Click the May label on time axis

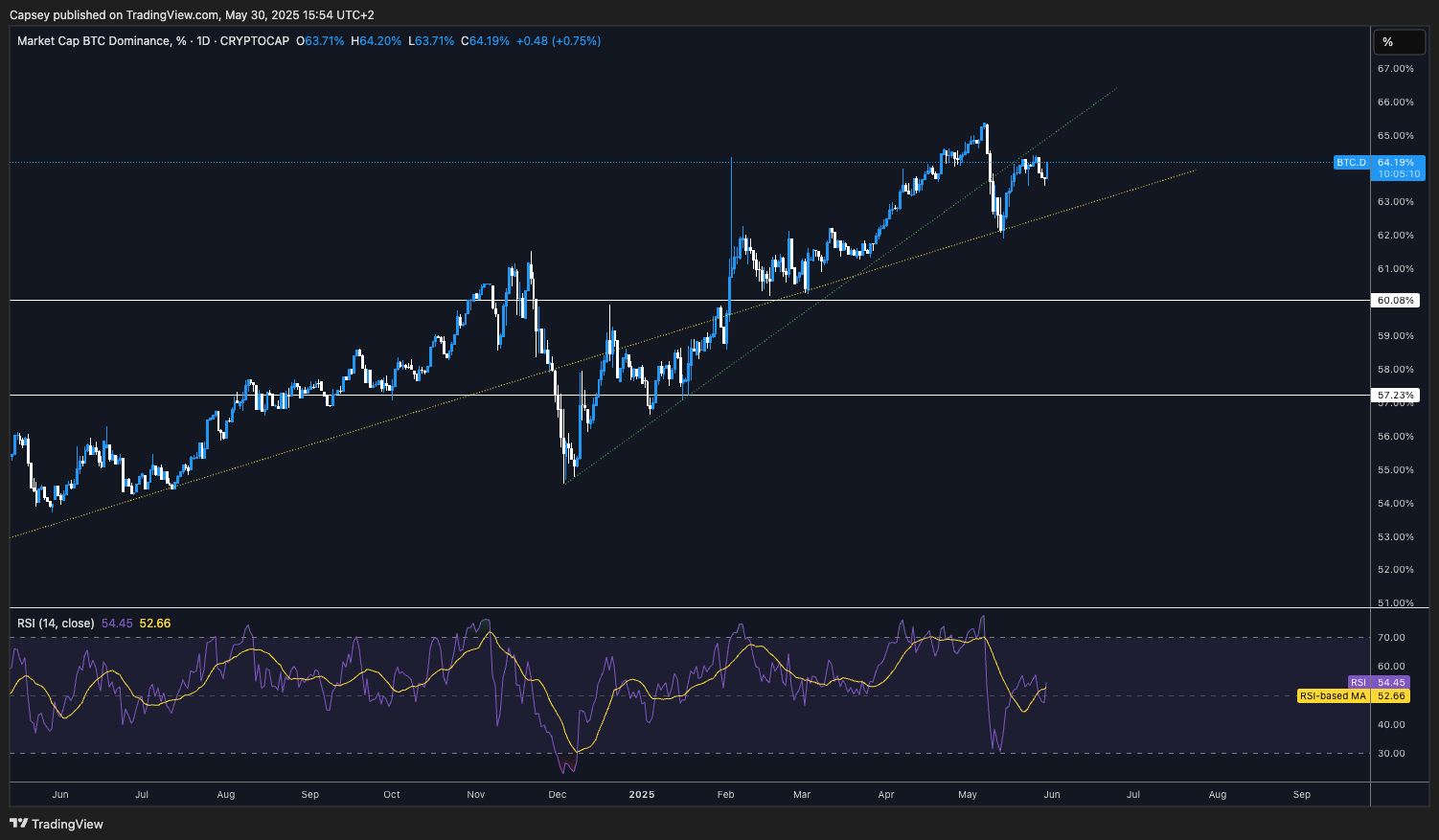[968, 794]
